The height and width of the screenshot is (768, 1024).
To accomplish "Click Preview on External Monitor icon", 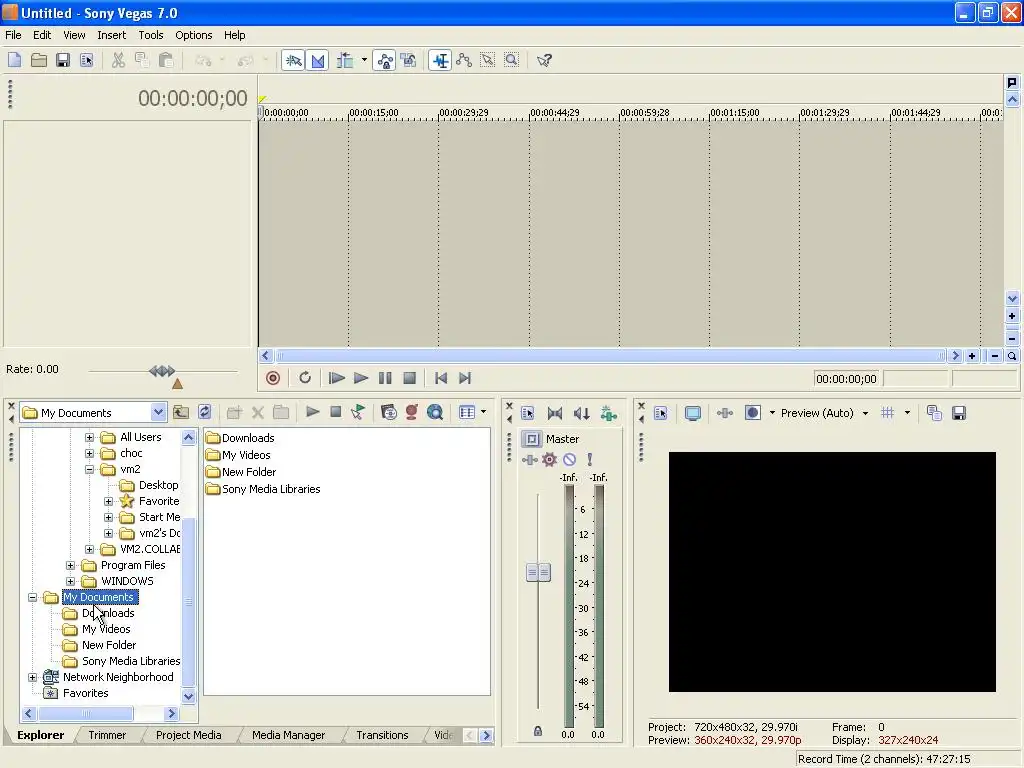I will coord(693,413).
